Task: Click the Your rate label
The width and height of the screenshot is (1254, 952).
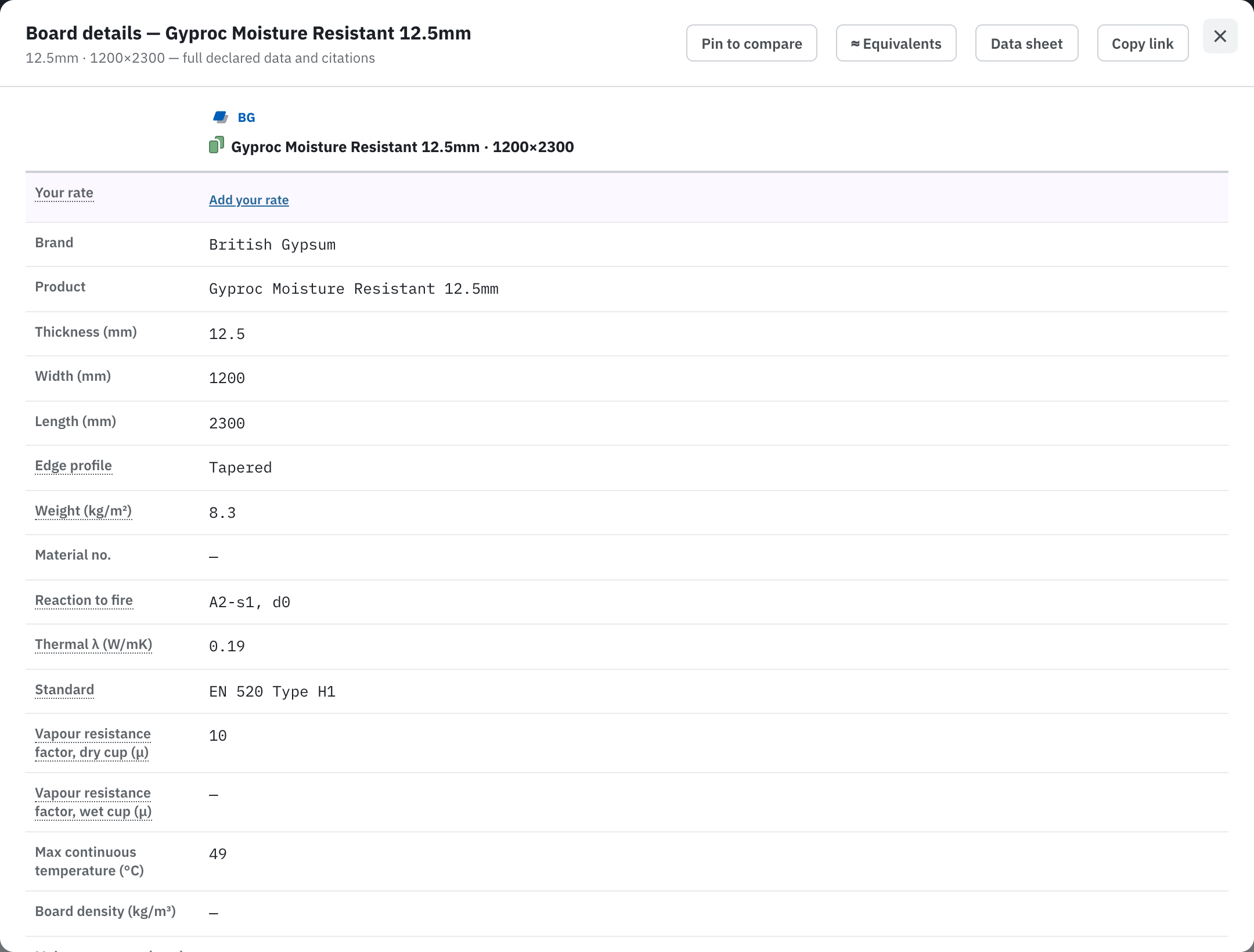Action: [x=64, y=193]
